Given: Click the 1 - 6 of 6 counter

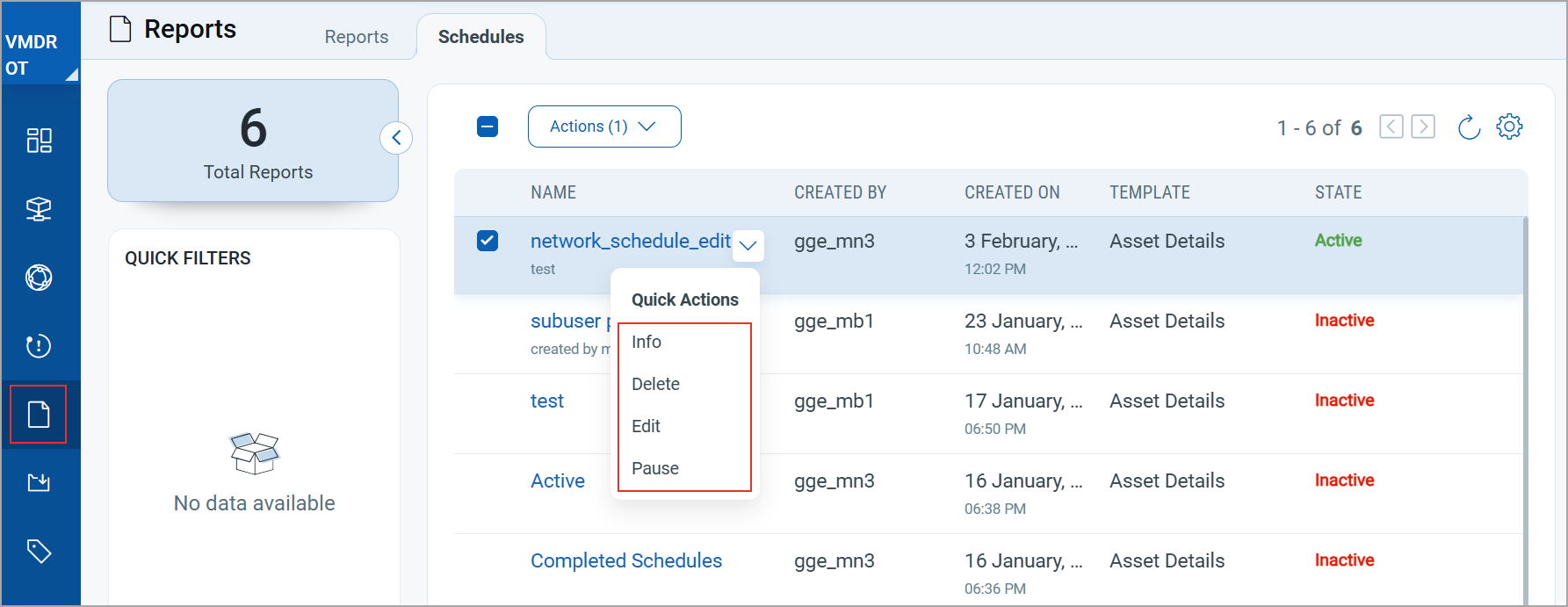Looking at the screenshot, I should click(1319, 128).
